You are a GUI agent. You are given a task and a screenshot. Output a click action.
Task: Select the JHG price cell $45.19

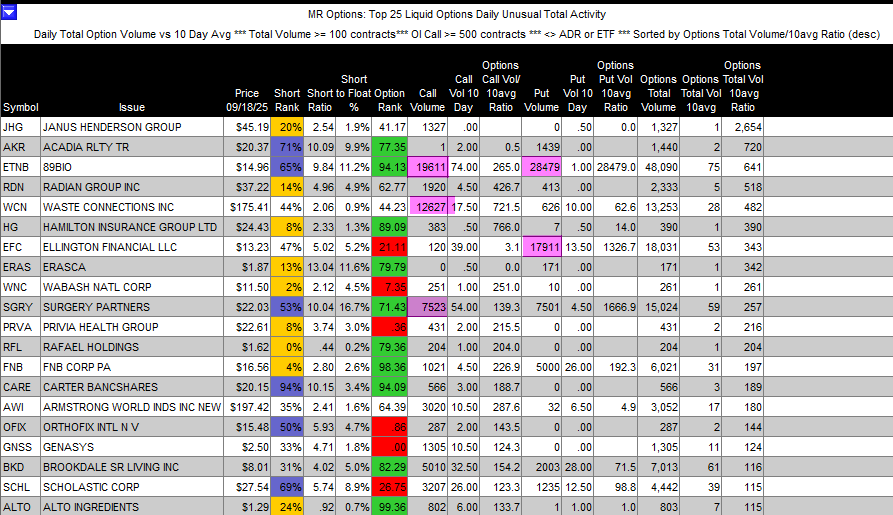(250, 128)
